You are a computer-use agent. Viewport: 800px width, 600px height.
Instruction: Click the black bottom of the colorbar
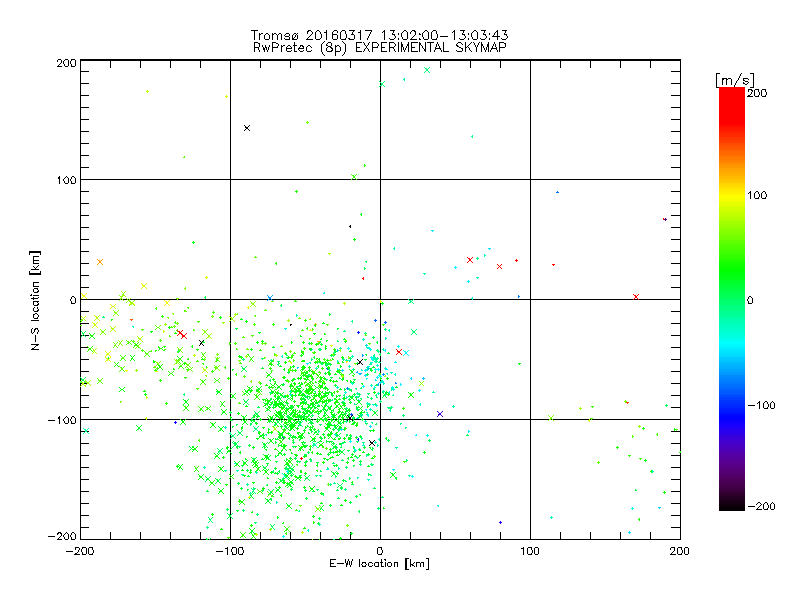point(732,503)
